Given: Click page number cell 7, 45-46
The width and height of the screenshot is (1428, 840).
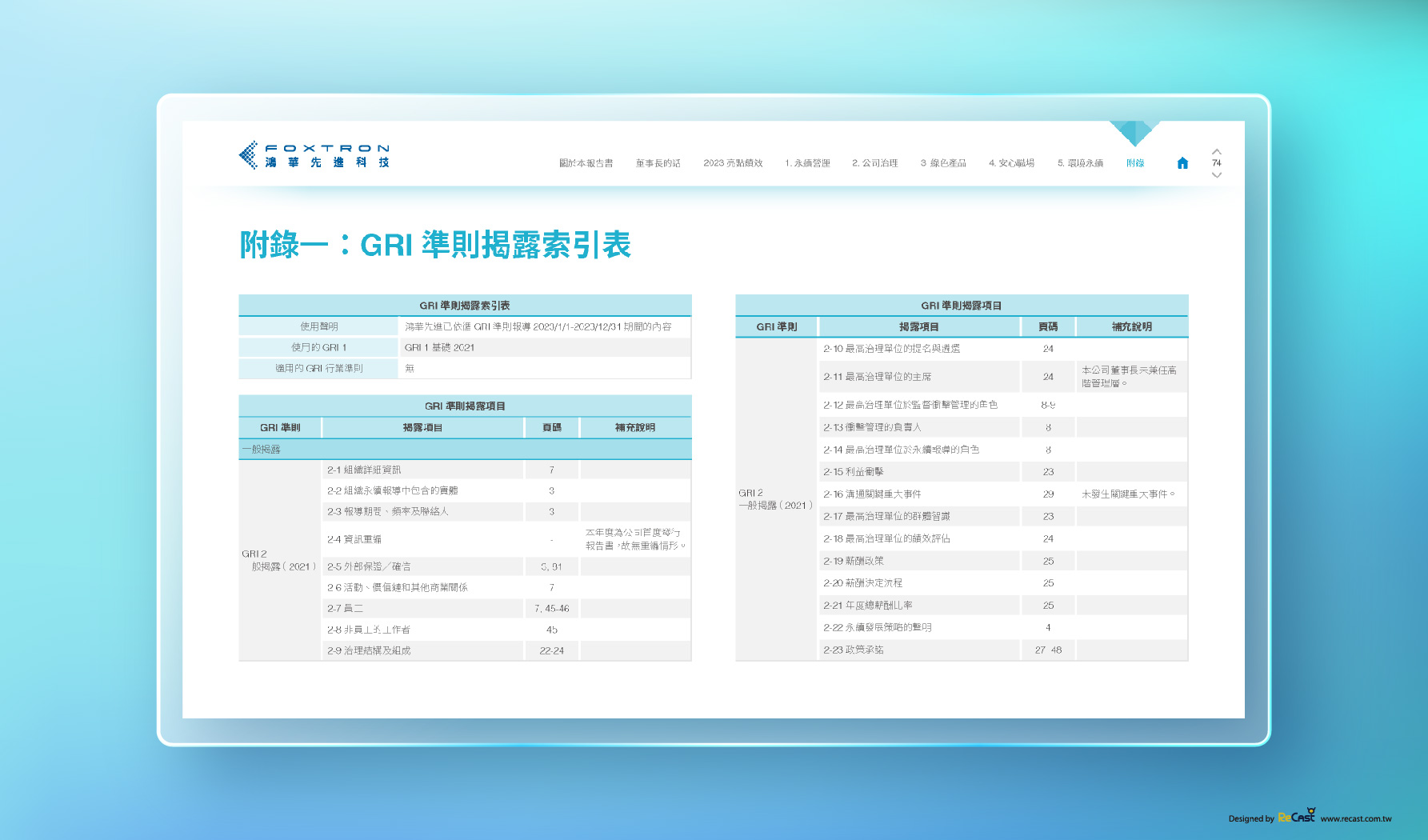Looking at the screenshot, I should pos(552,608).
